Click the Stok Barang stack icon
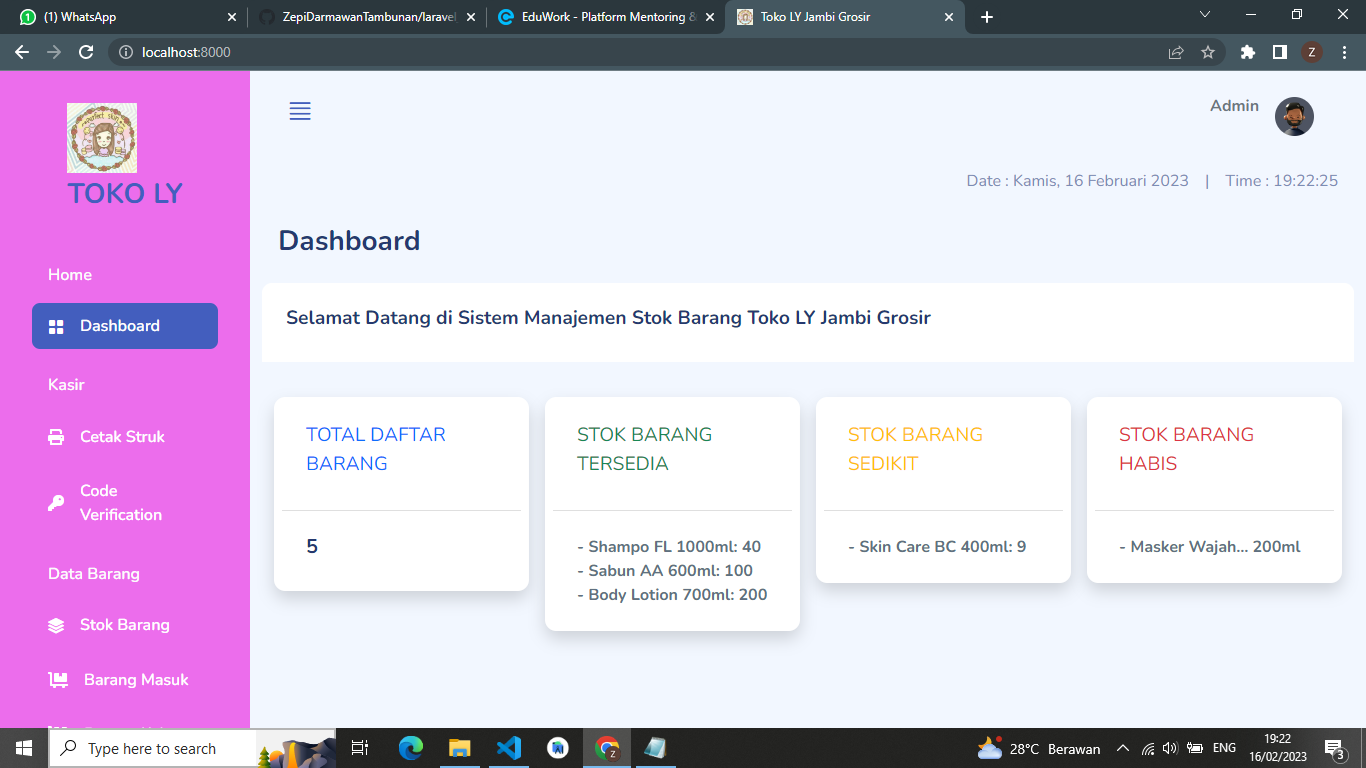Image resolution: width=1366 pixels, height=768 pixels. [x=56, y=624]
